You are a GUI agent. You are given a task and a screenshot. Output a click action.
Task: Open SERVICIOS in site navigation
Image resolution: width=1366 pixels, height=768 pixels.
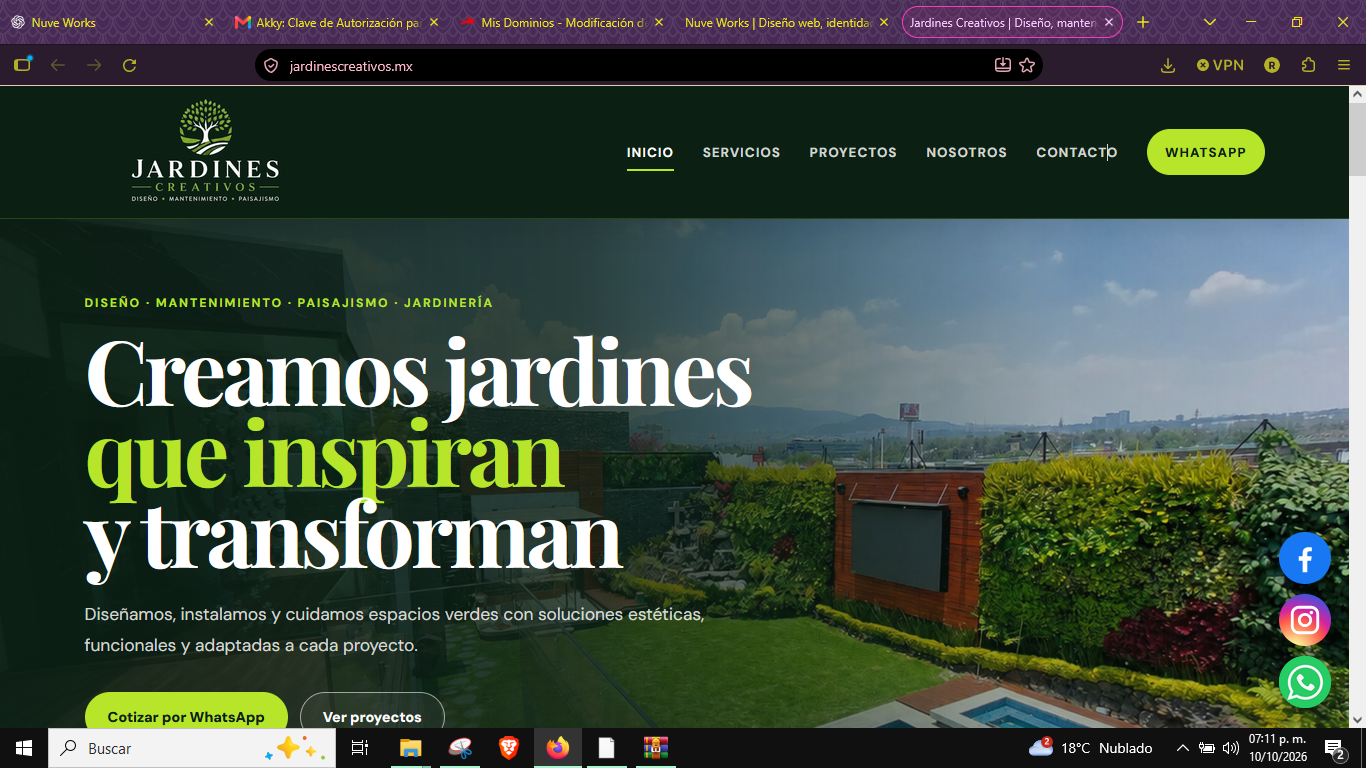[x=741, y=152]
